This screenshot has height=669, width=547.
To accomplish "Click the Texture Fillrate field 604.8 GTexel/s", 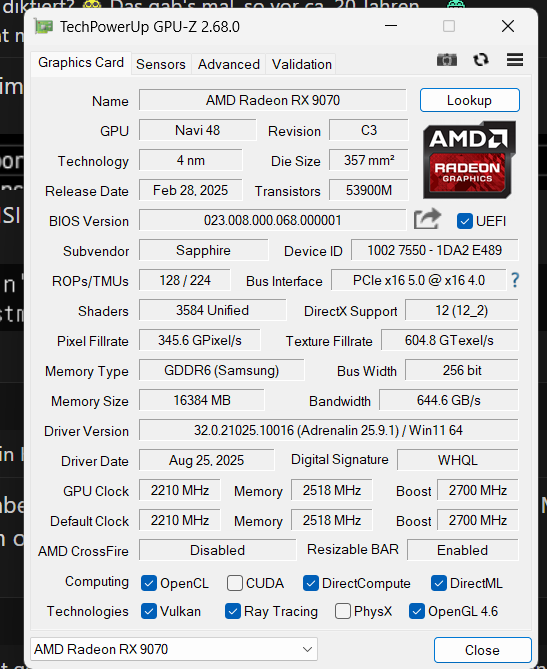I will point(450,340).
